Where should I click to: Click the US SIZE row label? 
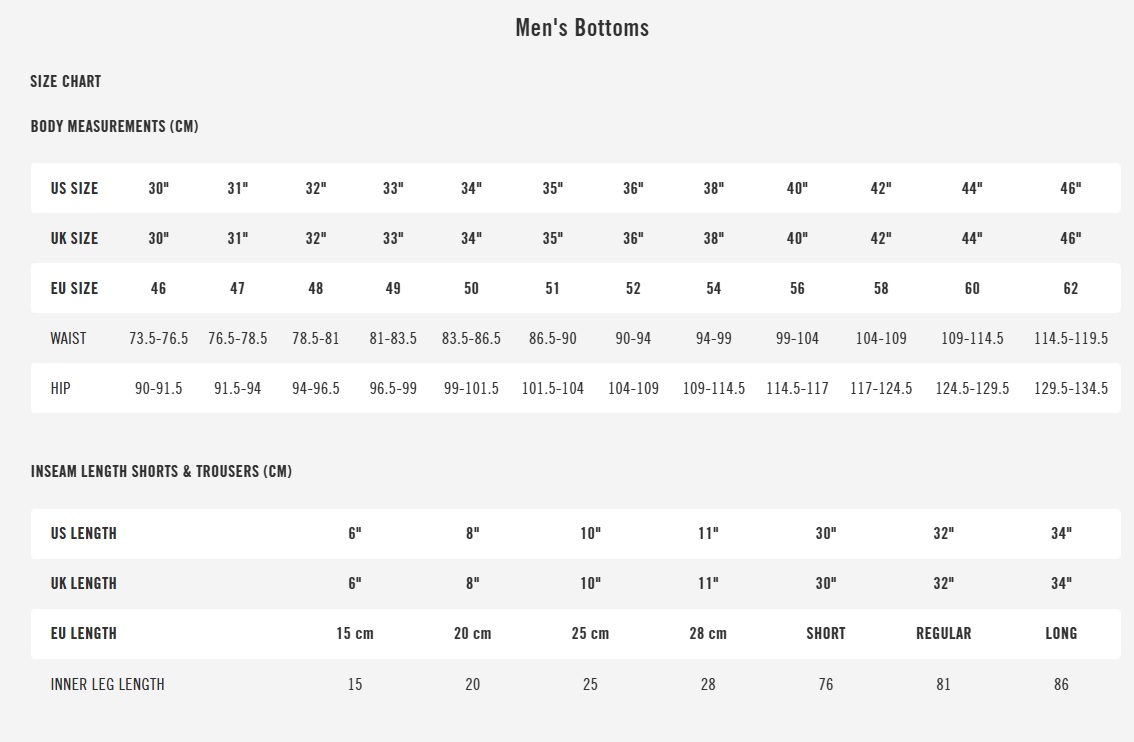coord(75,188)
